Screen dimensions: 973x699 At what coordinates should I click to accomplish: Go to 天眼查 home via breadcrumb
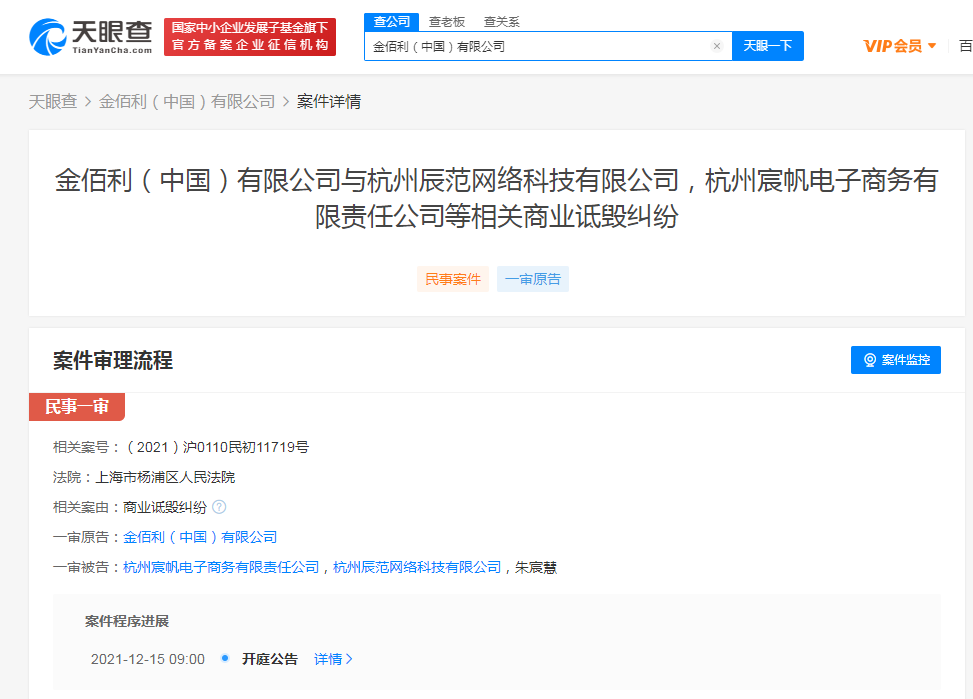coord(52,101)
